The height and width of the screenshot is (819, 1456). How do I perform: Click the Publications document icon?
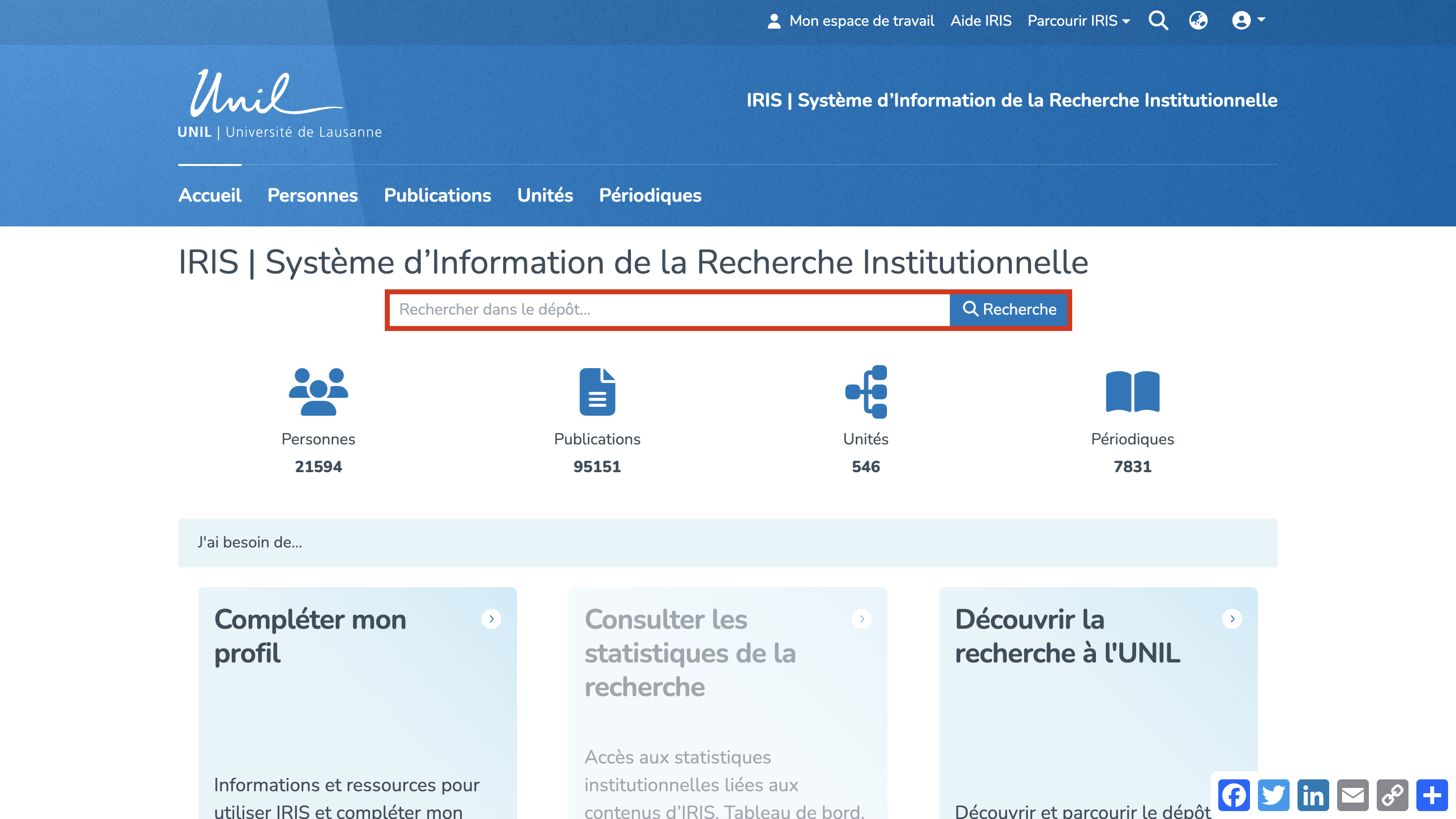[x=597, y=391]
